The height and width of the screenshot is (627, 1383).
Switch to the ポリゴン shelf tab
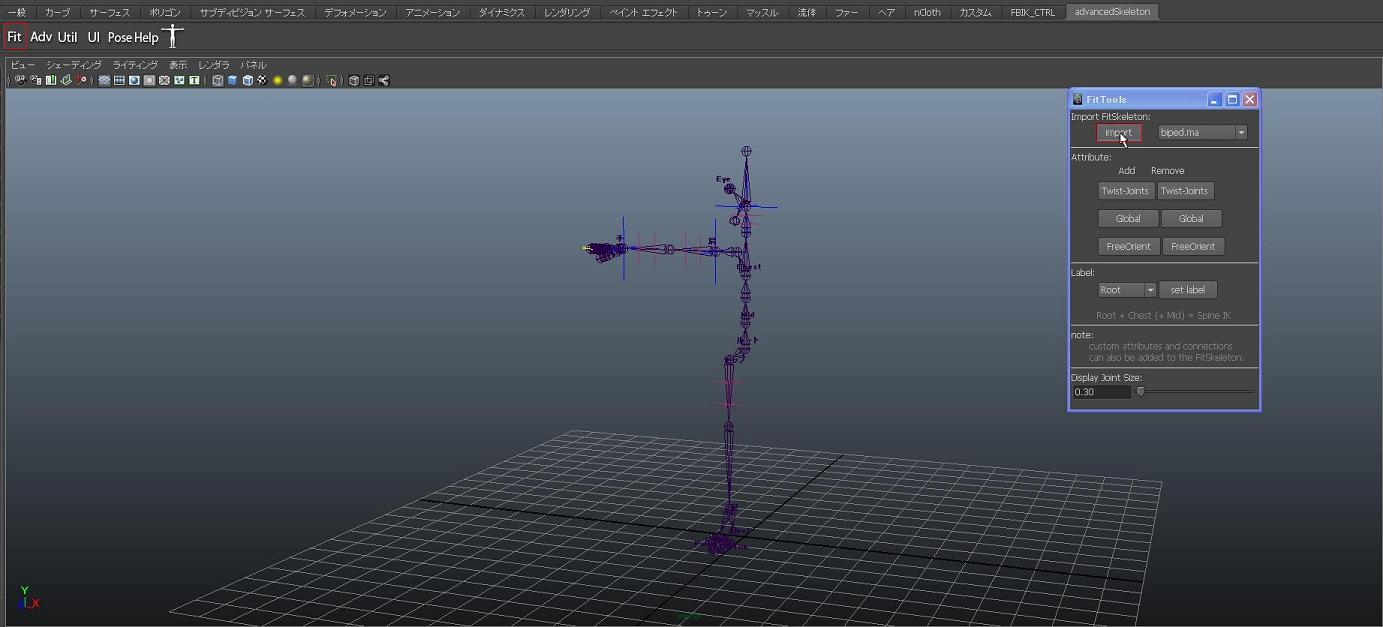click(x=165, y=12)
